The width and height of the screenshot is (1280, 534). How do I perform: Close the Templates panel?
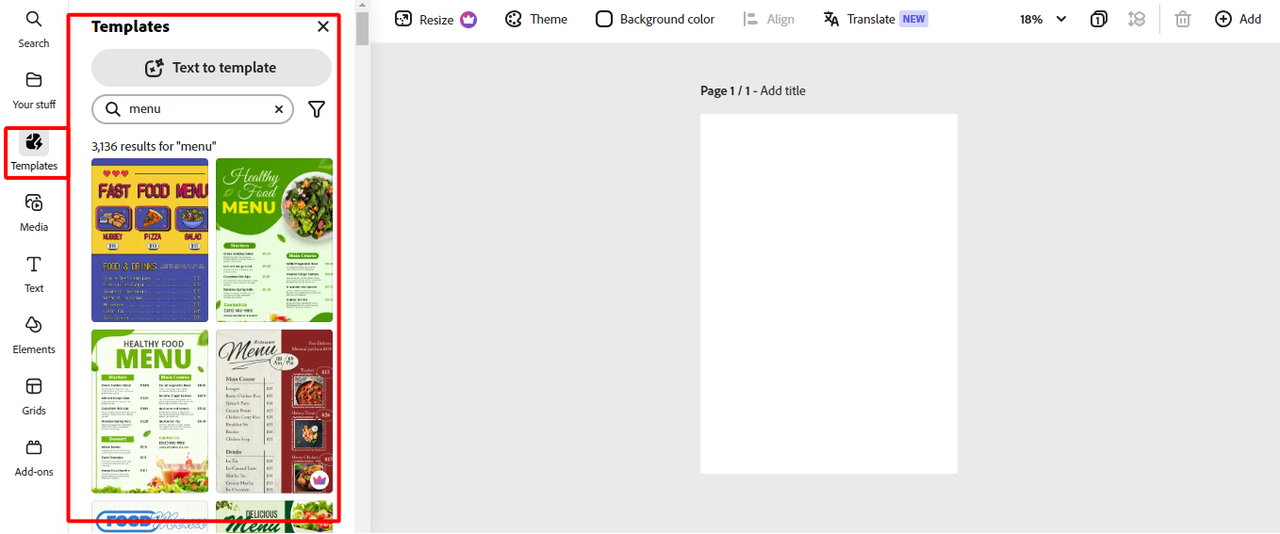point(323,27)
